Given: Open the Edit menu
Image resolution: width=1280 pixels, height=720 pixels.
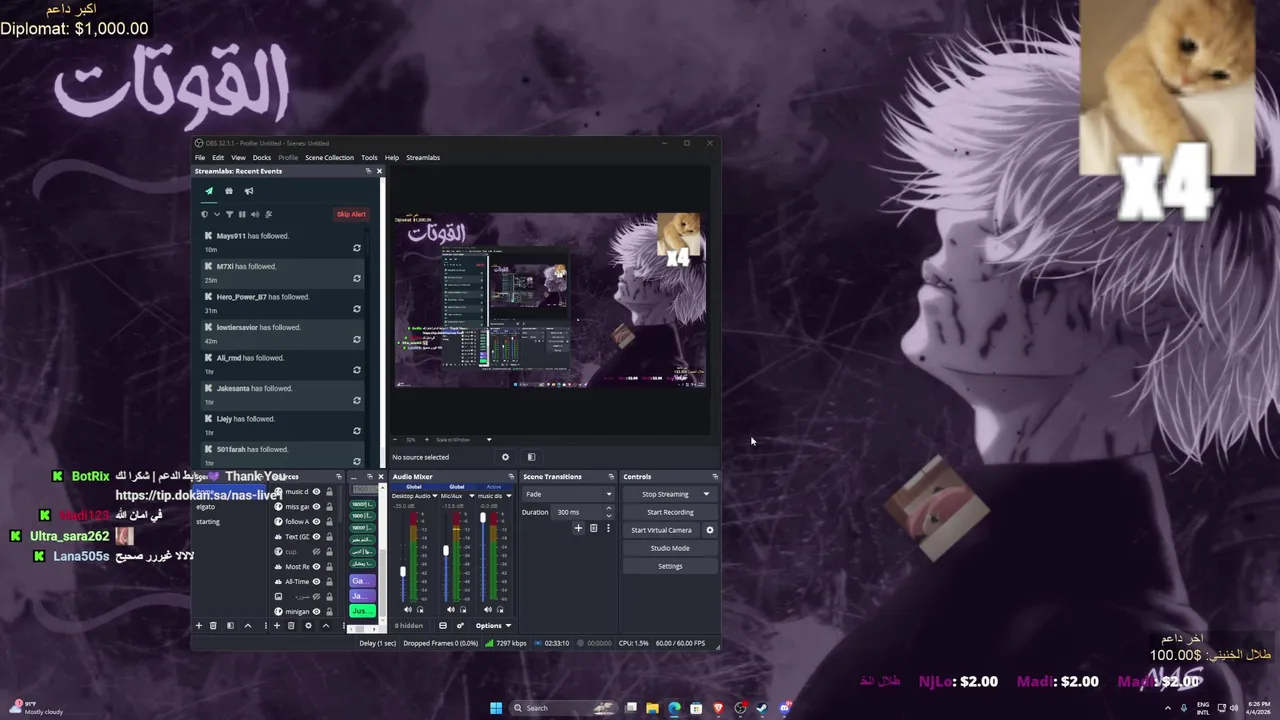Looking at the screenshot, I should pos(218,158).
